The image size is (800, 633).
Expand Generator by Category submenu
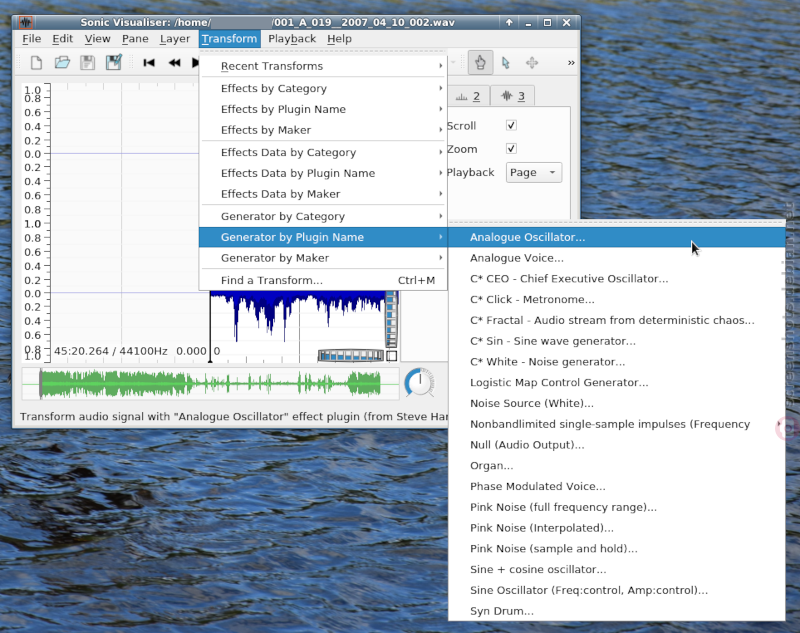point(323,216)
